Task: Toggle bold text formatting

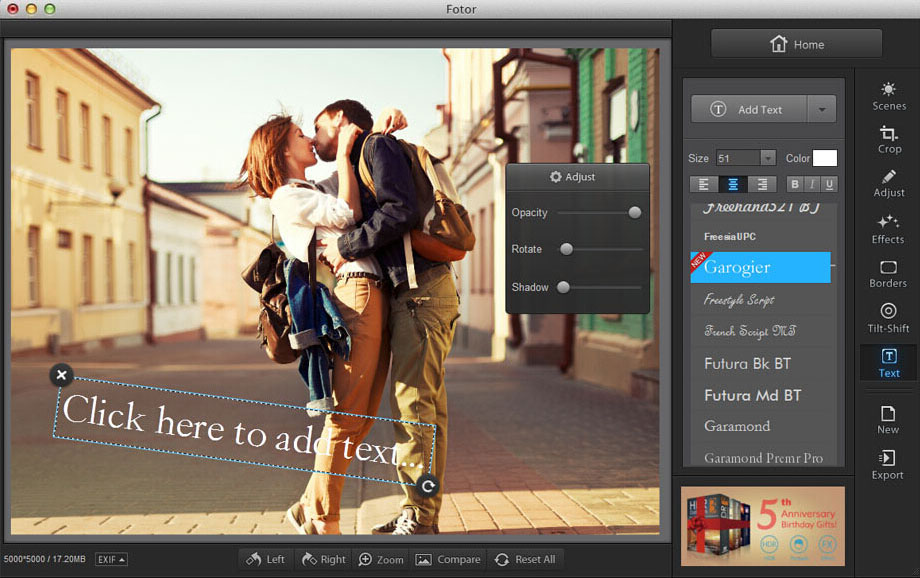Action: (795, 184)
